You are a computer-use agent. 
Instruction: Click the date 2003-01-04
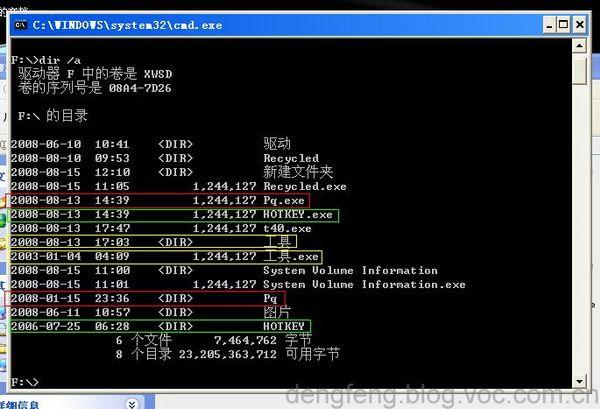46,256
